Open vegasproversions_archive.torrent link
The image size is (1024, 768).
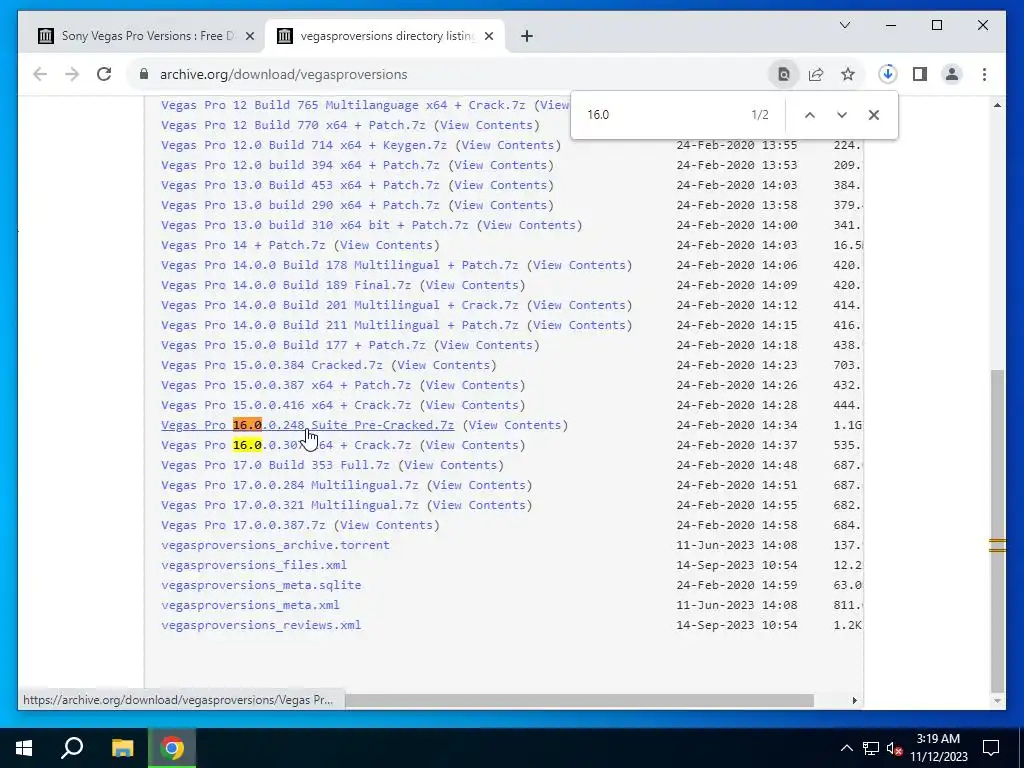click(275, 545)
